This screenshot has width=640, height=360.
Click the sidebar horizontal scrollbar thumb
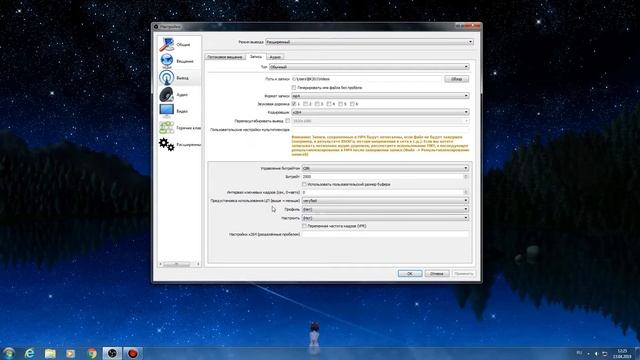tap(177, 264)
